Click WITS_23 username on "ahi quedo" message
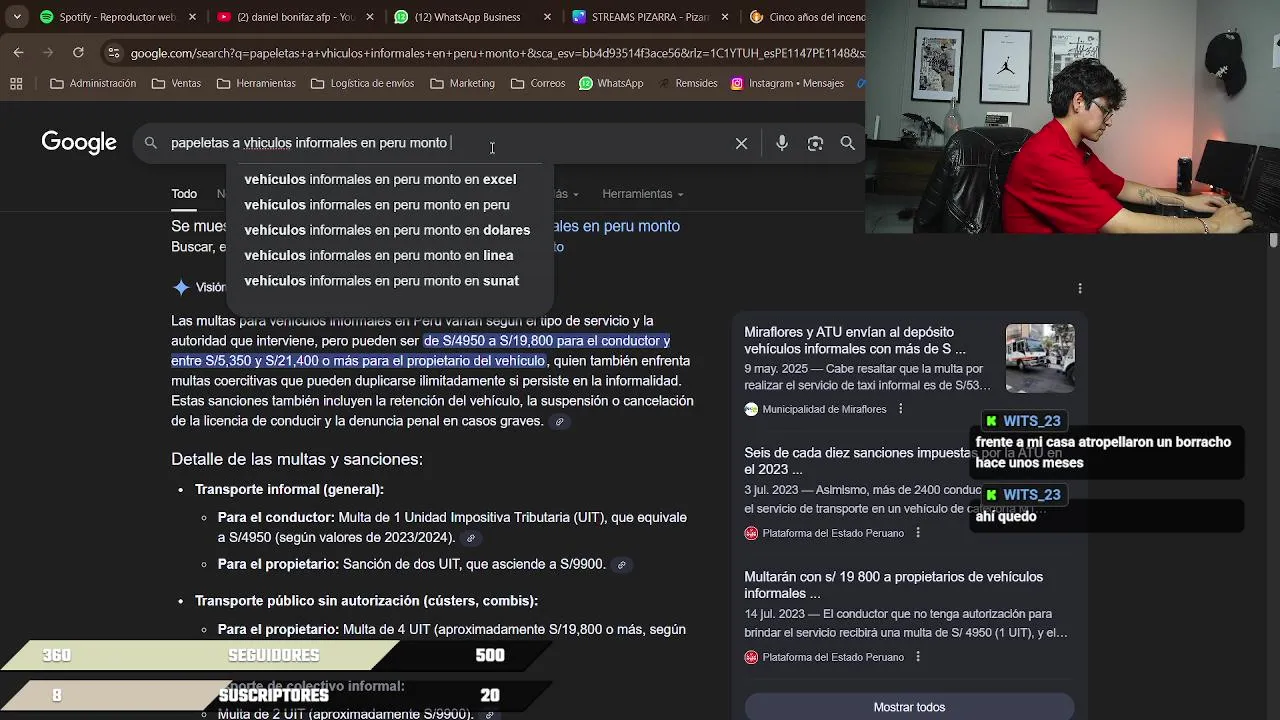1280x720 pixels. (x=1031, y=495)
